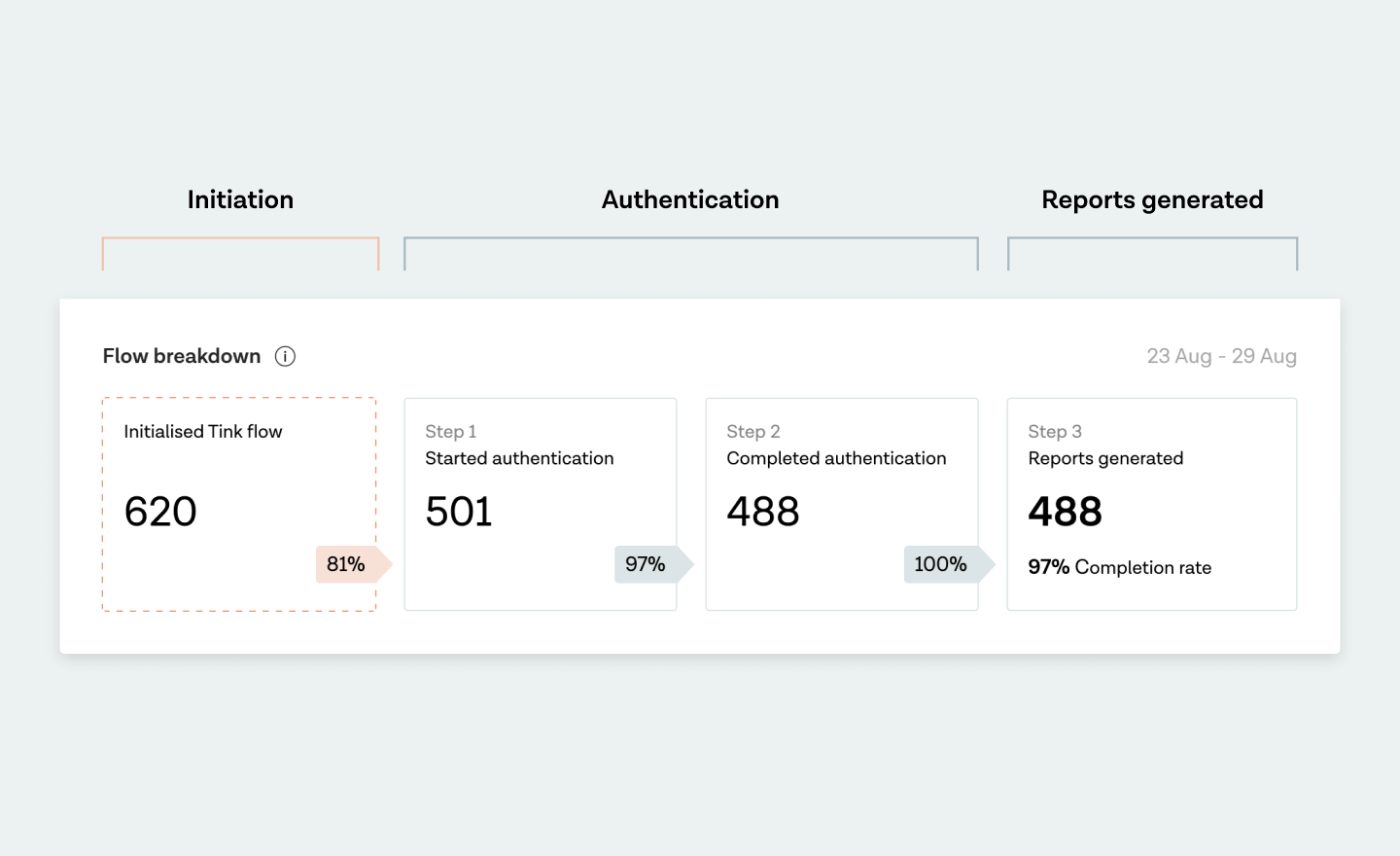Open the Initialised Tink flow card
The height and width of the screenshot is (856, 1400).
pos(239,504)
